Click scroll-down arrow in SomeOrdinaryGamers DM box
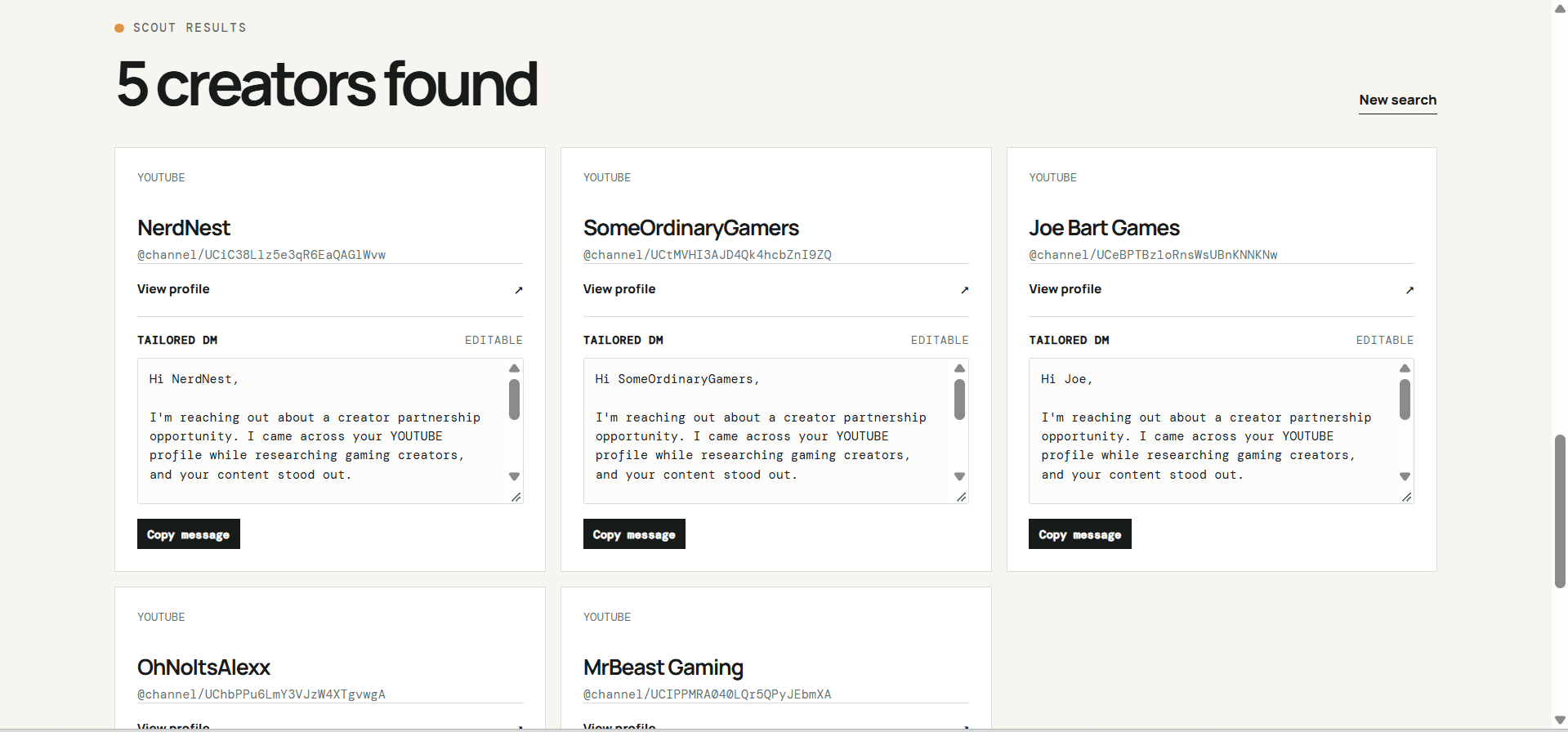The image size is (1568, 732). (x=959, y=476)
